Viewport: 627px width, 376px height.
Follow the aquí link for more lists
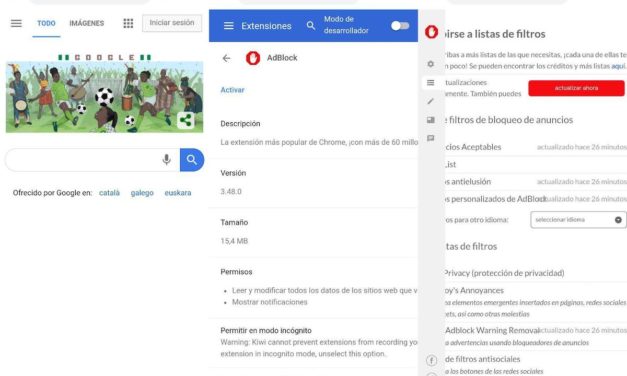[618, 66]
